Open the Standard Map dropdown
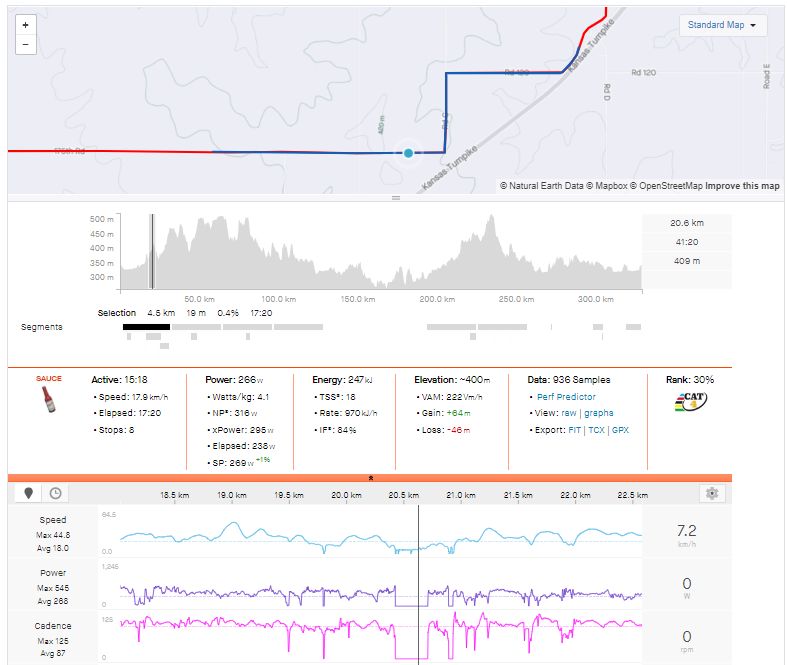Image resolution: width=787 pixels, height=665 pixels. (x=722, y=25)
